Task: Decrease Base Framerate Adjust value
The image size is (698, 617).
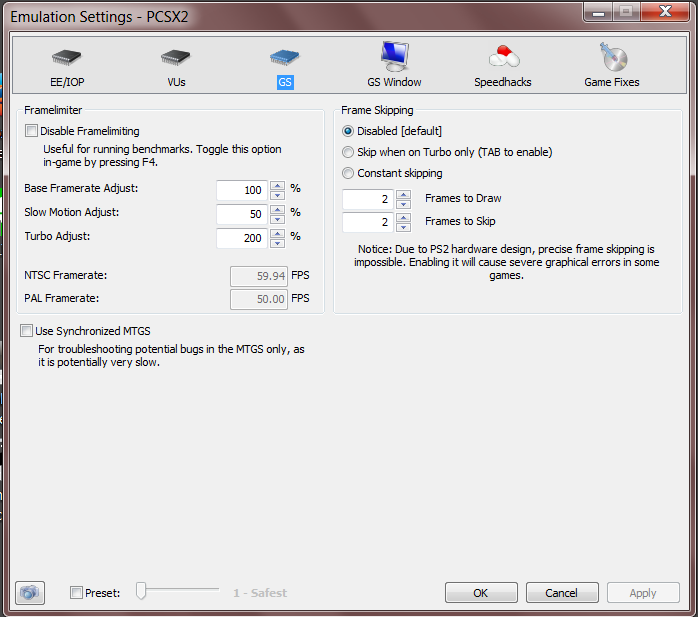Action: [277, 195]
